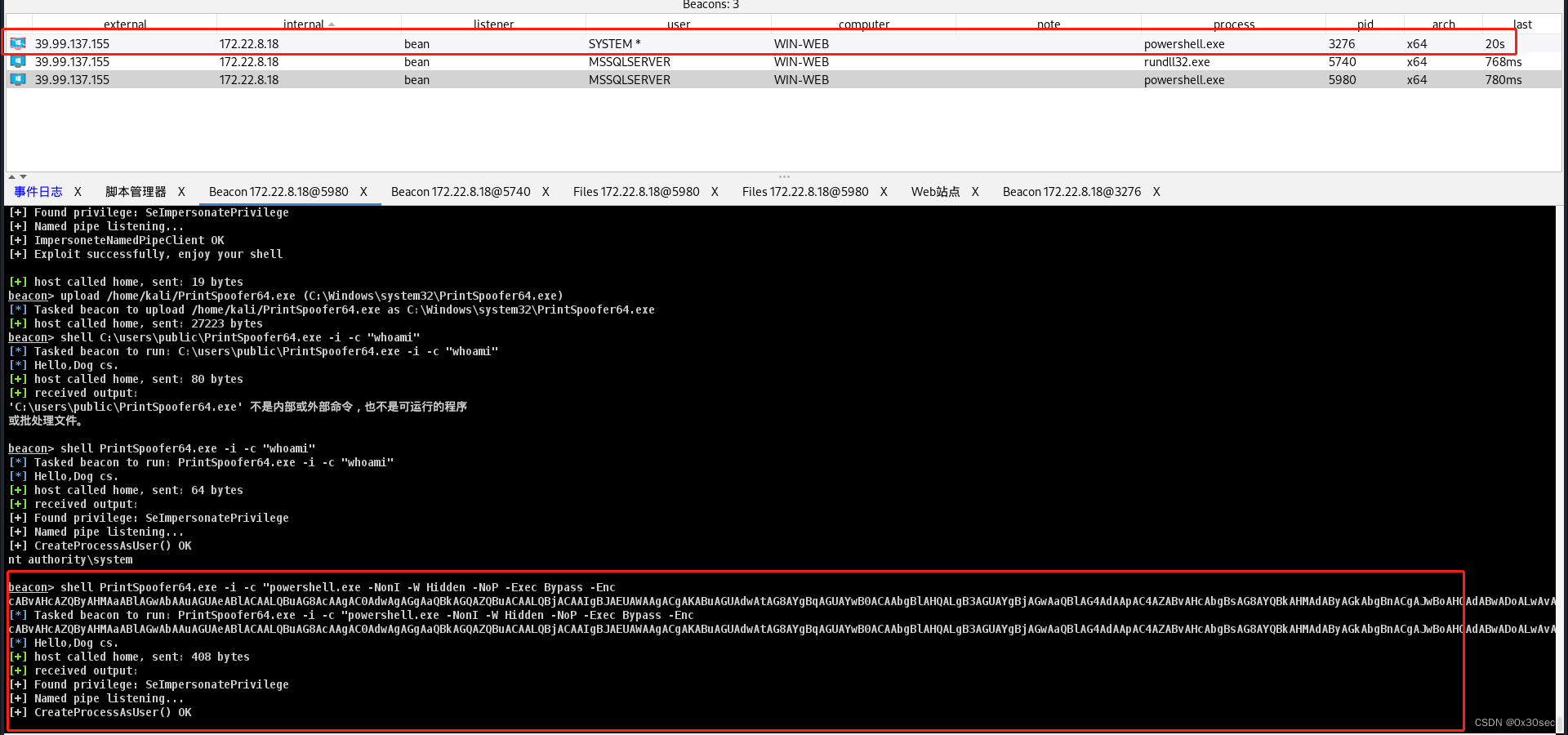Select the 780ms last check-in cell

point(1503,80)
